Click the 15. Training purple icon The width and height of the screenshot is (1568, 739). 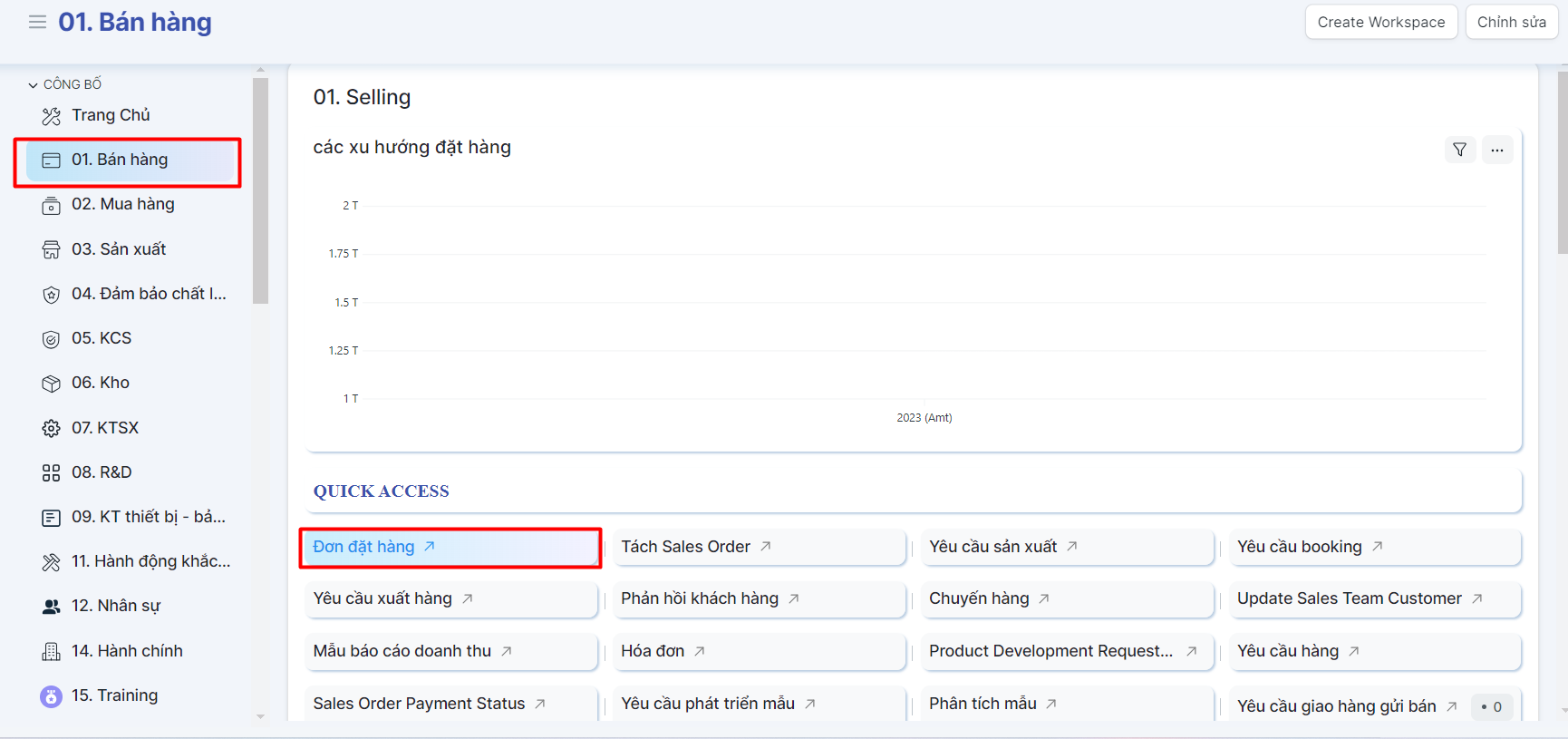(52, 696)
